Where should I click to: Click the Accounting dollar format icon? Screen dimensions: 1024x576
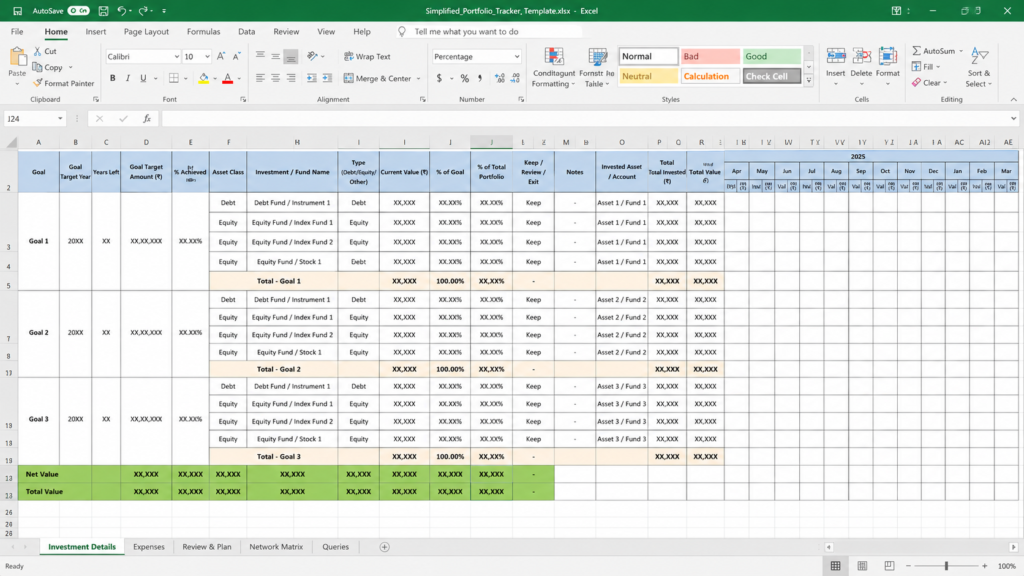point(439,78)
